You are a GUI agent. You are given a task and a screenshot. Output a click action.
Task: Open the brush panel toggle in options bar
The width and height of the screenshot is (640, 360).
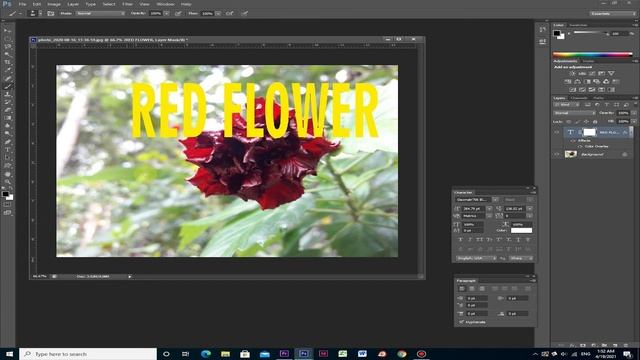(51, 13)
